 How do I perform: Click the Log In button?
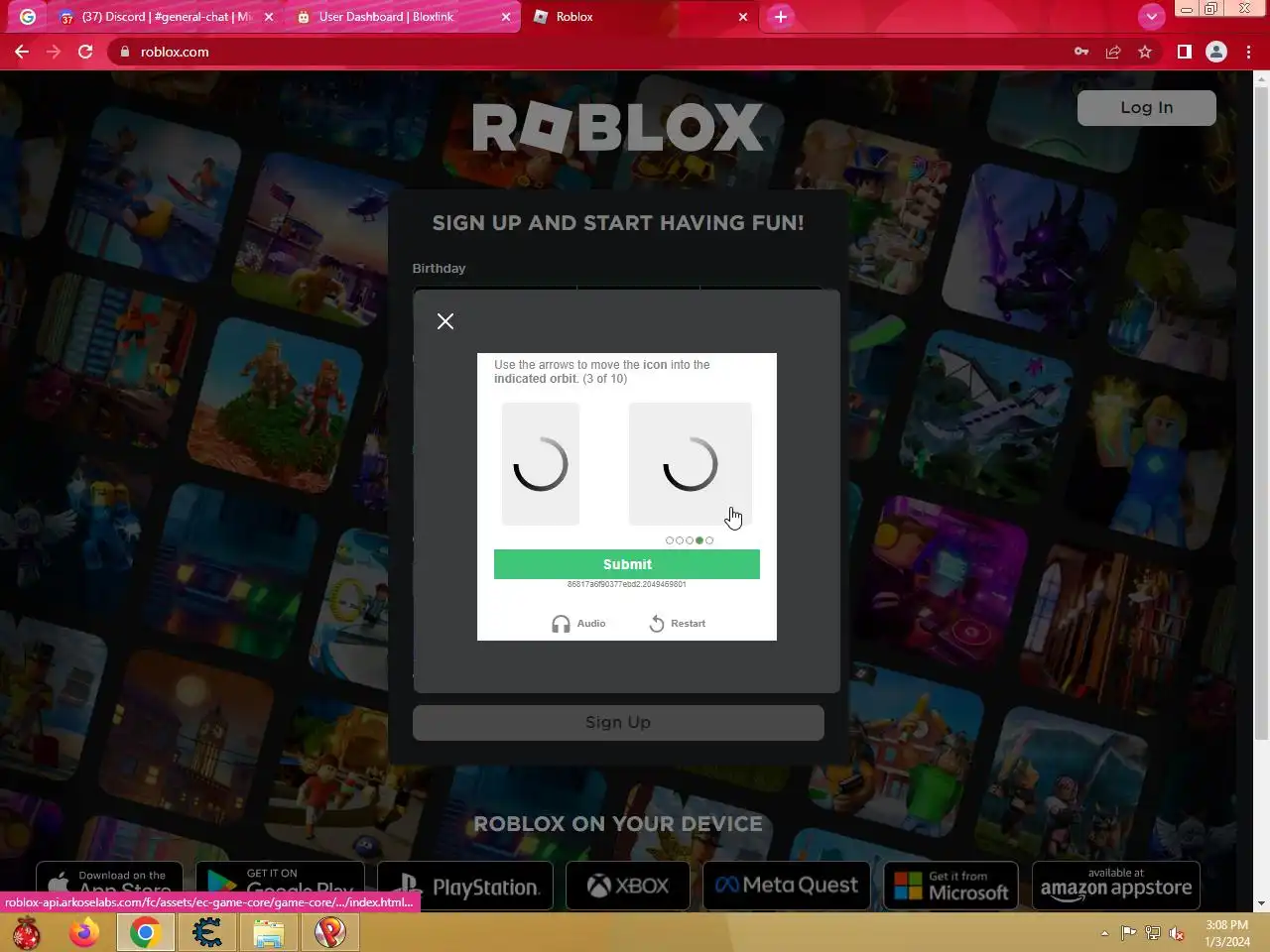click(x=1147, y=107)
